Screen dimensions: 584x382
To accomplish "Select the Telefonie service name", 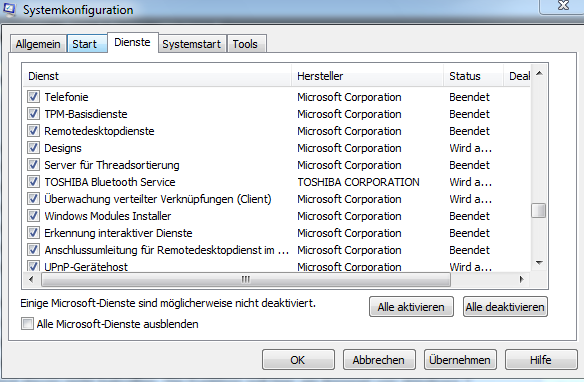I will (x=66, y=97).
